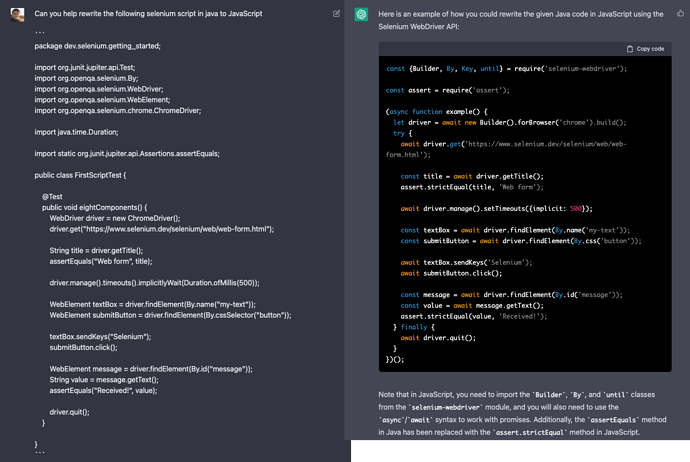Edit the user message with pencil icon
Viewport: 690px width, 462px height.
336,14
